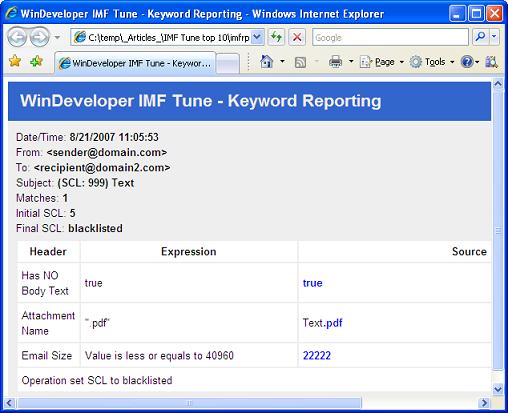Open the Favorites Center star icon
The height and width of the screenshot is (413, 508).
tap(15, 61)
